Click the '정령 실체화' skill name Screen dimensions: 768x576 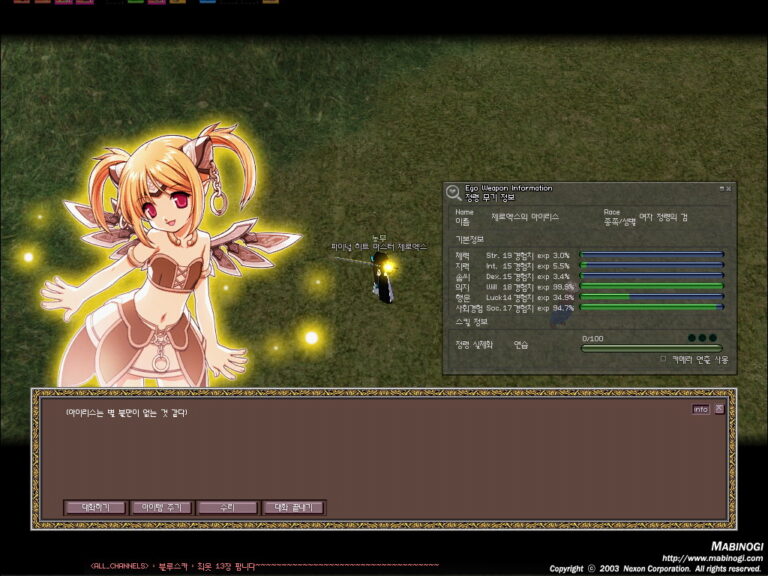pos(474,345)
